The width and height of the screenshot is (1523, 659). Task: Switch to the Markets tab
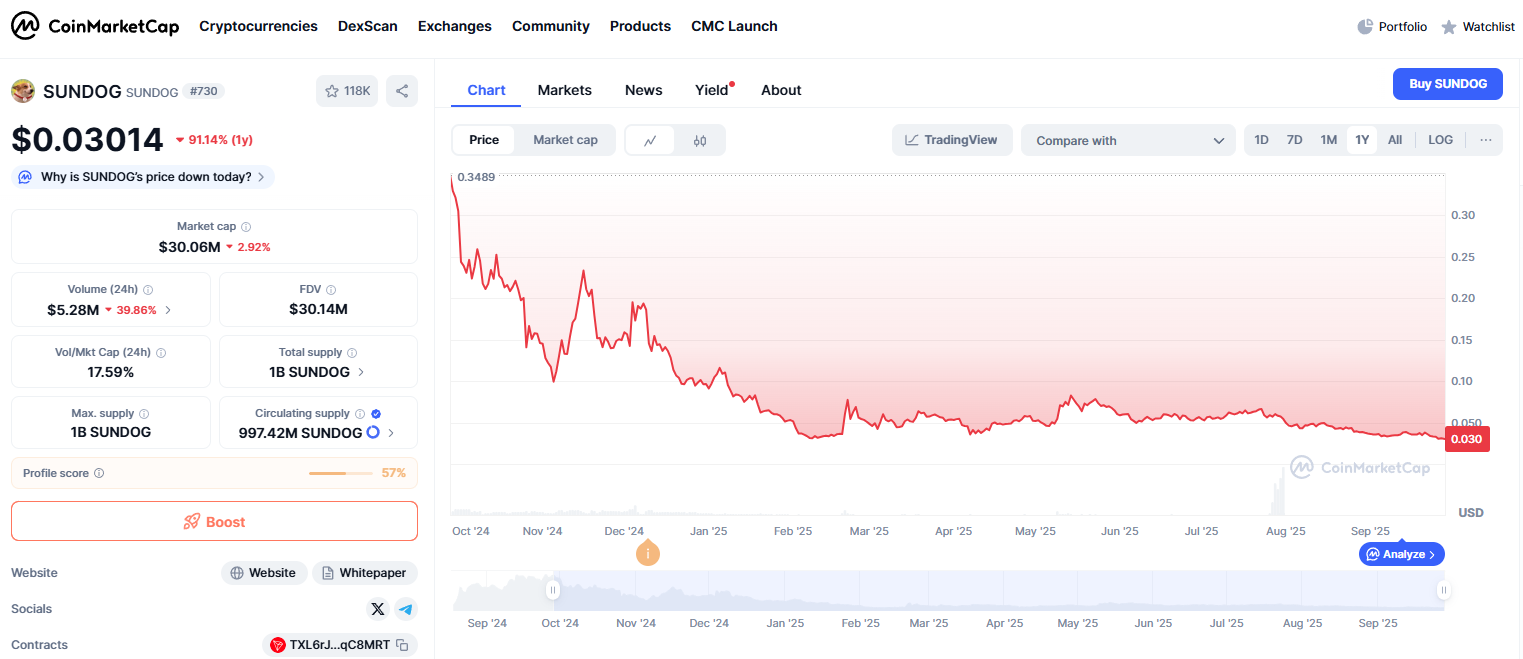click(x=564, y=90)
